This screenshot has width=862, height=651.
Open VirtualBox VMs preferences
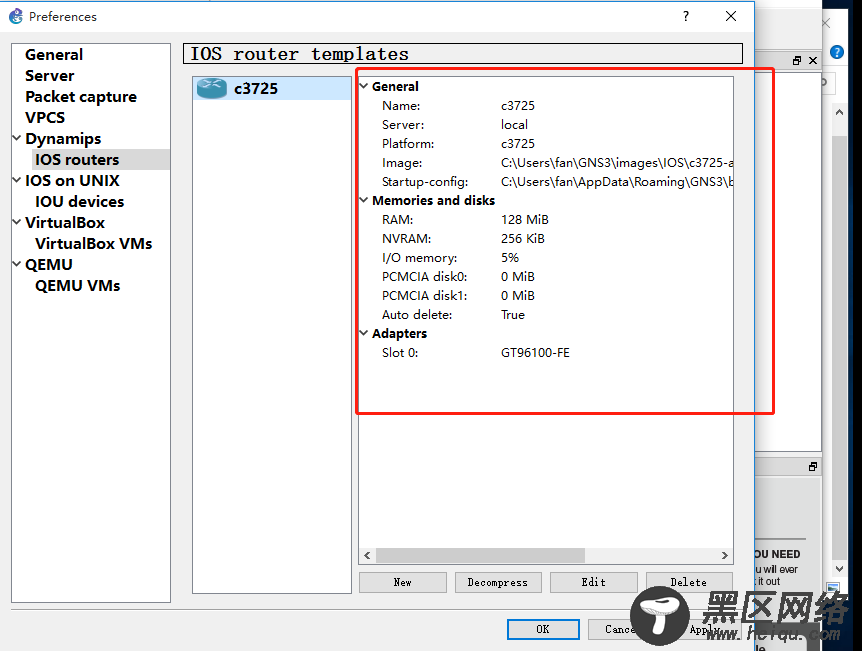(93, 244)
